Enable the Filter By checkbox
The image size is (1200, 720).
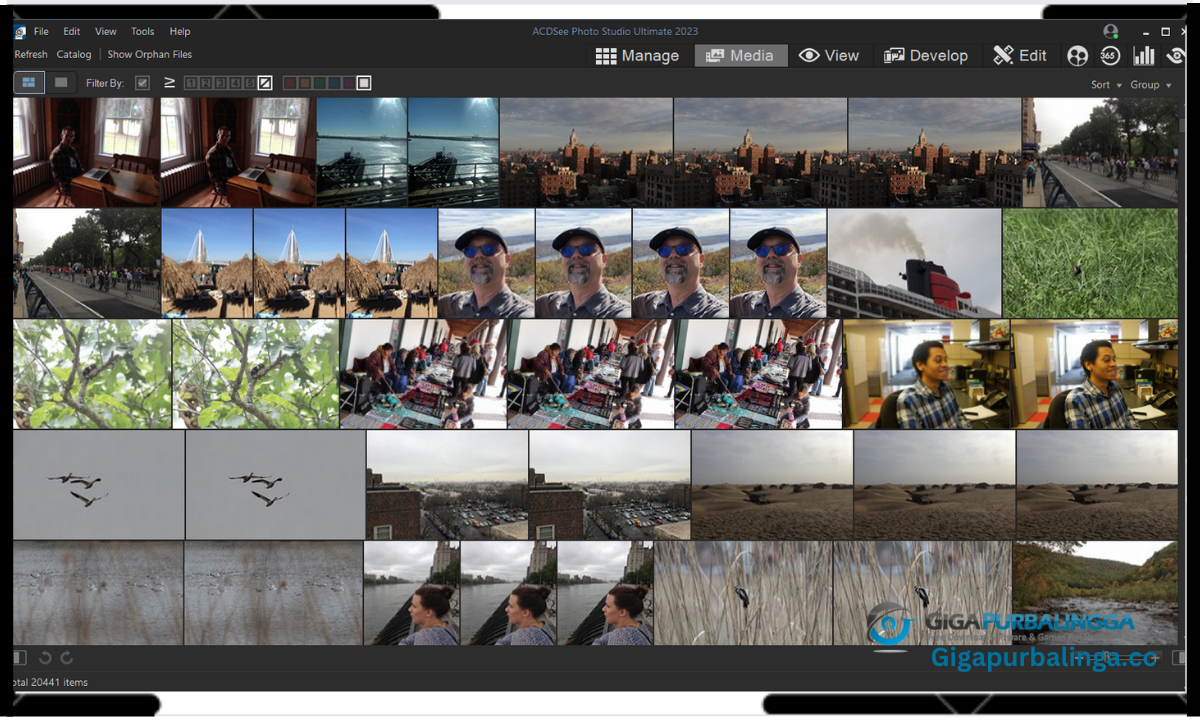click(142, 83)
